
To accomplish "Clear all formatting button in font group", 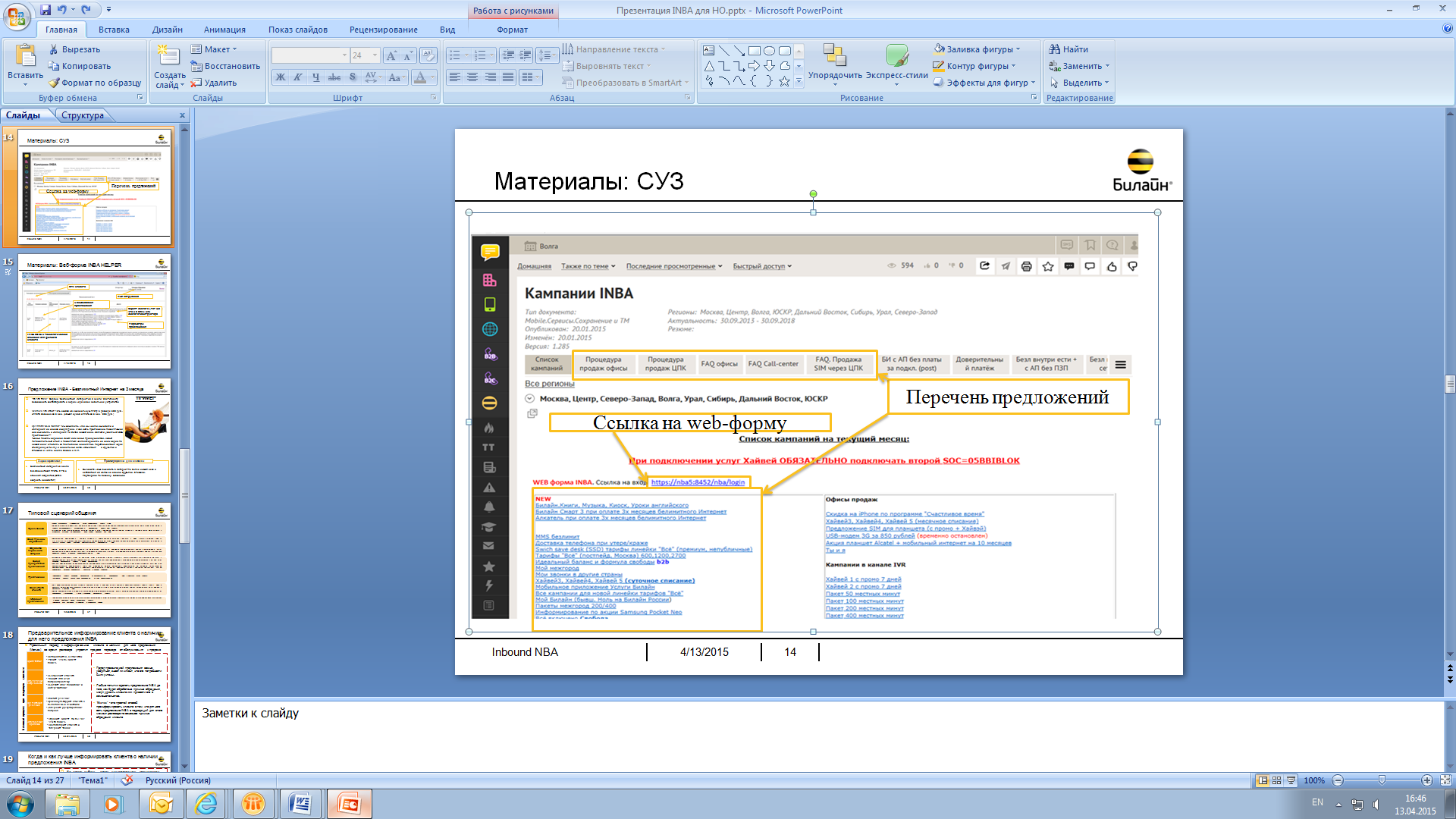I will (x=428, y=55).
